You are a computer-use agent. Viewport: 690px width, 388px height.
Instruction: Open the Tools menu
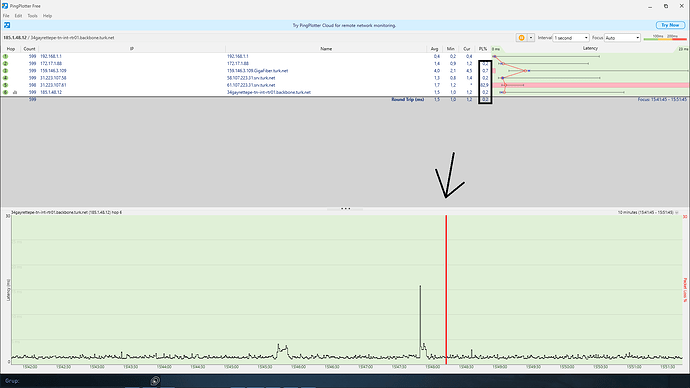pyautogui.click(x=33, y=16)
